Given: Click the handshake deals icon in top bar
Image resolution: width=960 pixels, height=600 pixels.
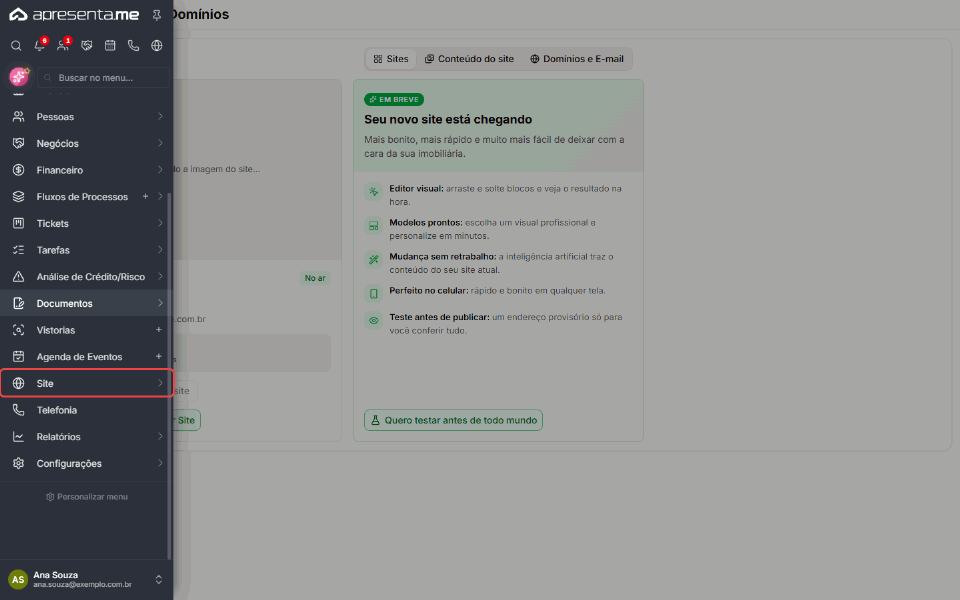Looking at the screenshot, I should (x=86, y=45).
